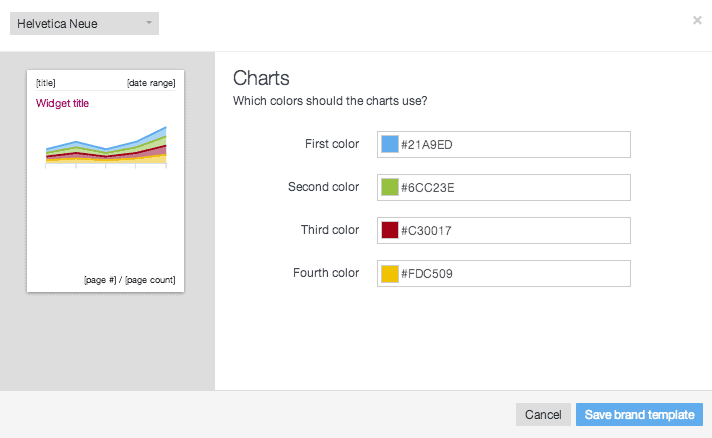The width and height of the screenshot is (712, 438).
Task: Click the [date range] placeholder in preview
Action: [151, 83]
